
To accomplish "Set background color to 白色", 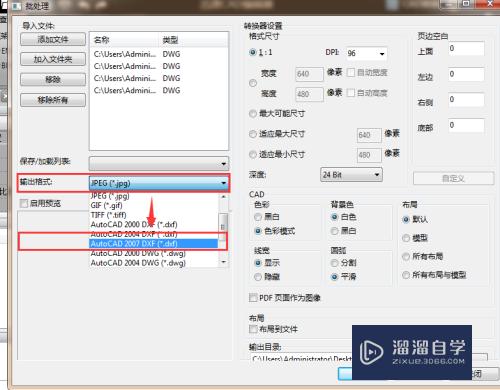I will (x=335, y=217).
